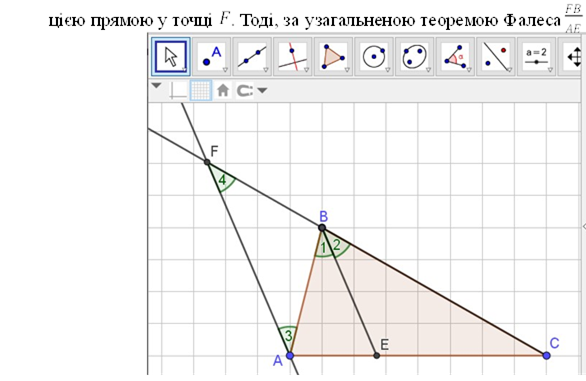Click point A on the drawing
The width and height of the screenshot is (586, 381).
(290, 355)
